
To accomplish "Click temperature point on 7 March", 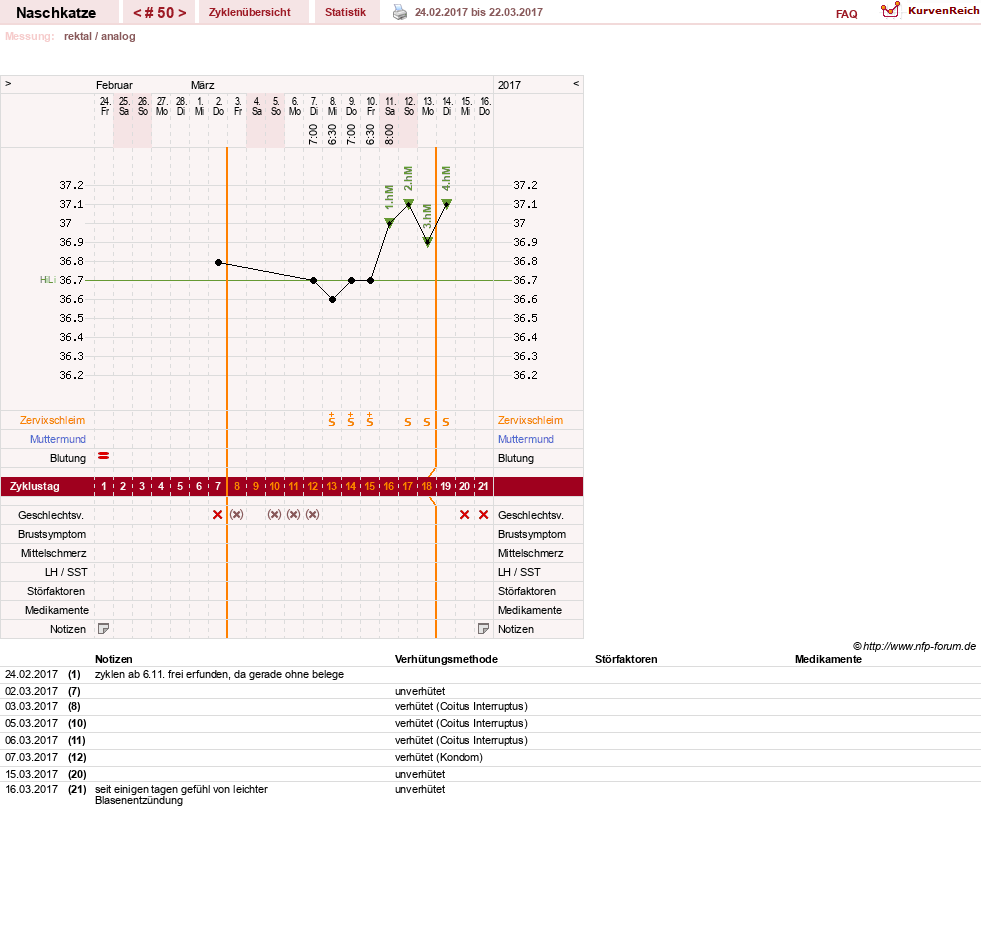I will tap(313, 280).
